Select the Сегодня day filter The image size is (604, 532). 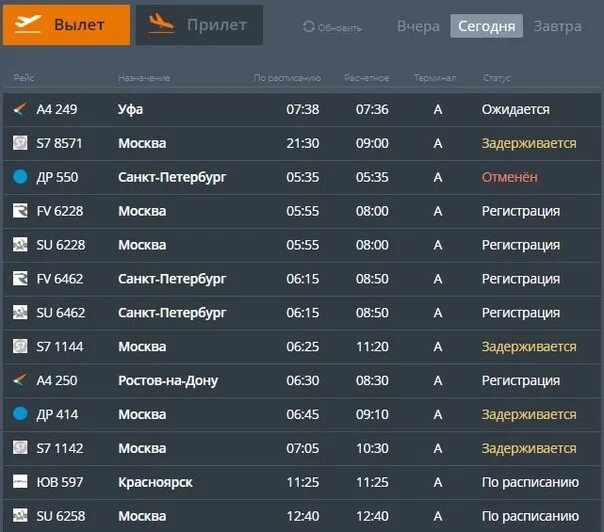(x=486, y=26)
